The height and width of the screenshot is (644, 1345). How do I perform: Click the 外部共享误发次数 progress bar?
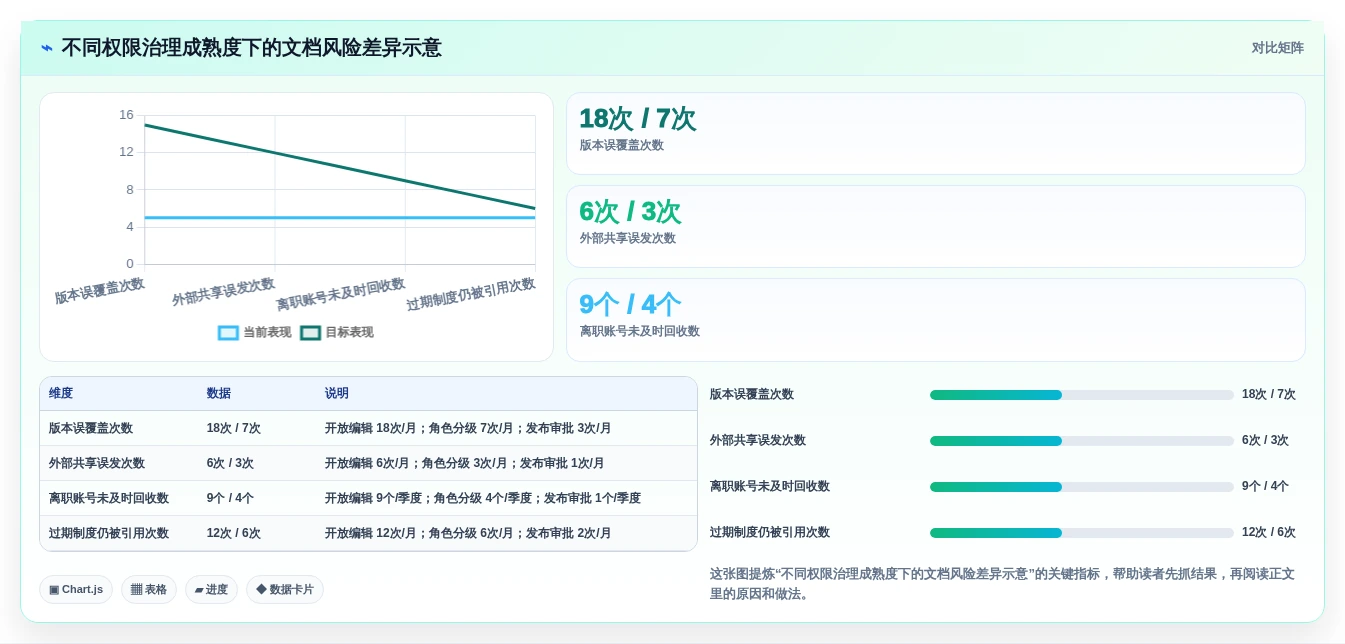click(x=1081, y=441)
